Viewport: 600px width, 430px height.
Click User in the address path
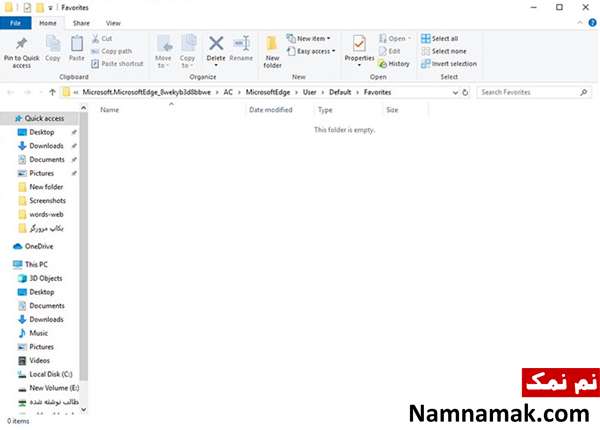click(310, 92)
